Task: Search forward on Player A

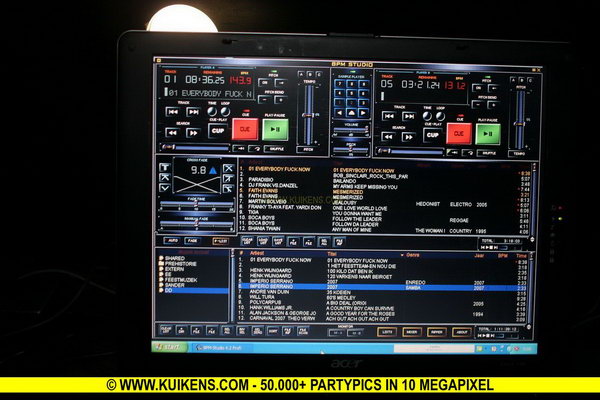Action: (193, 133)
